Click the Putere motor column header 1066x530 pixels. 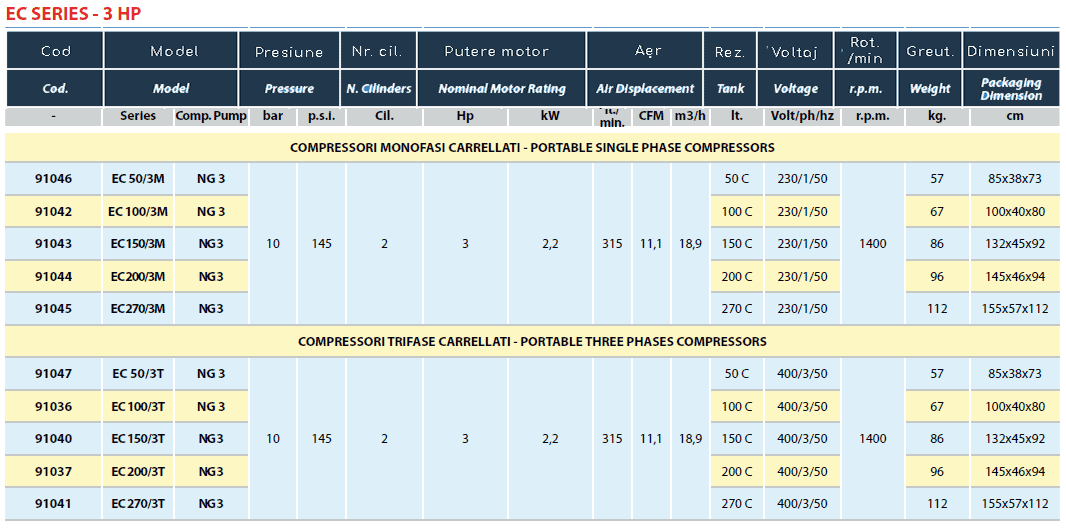click(497, 51)
